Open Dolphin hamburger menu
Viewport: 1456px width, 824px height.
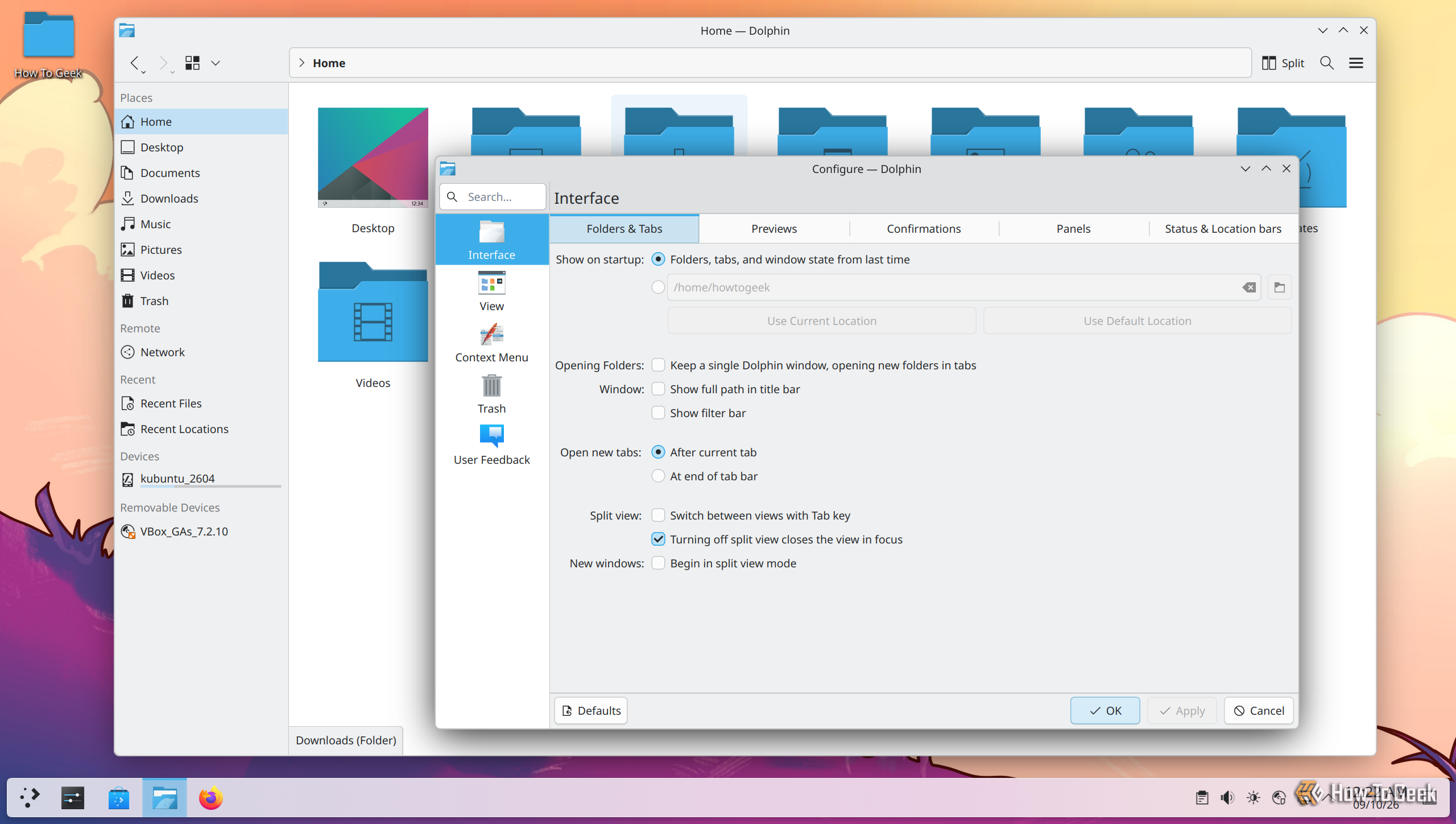1356,63
